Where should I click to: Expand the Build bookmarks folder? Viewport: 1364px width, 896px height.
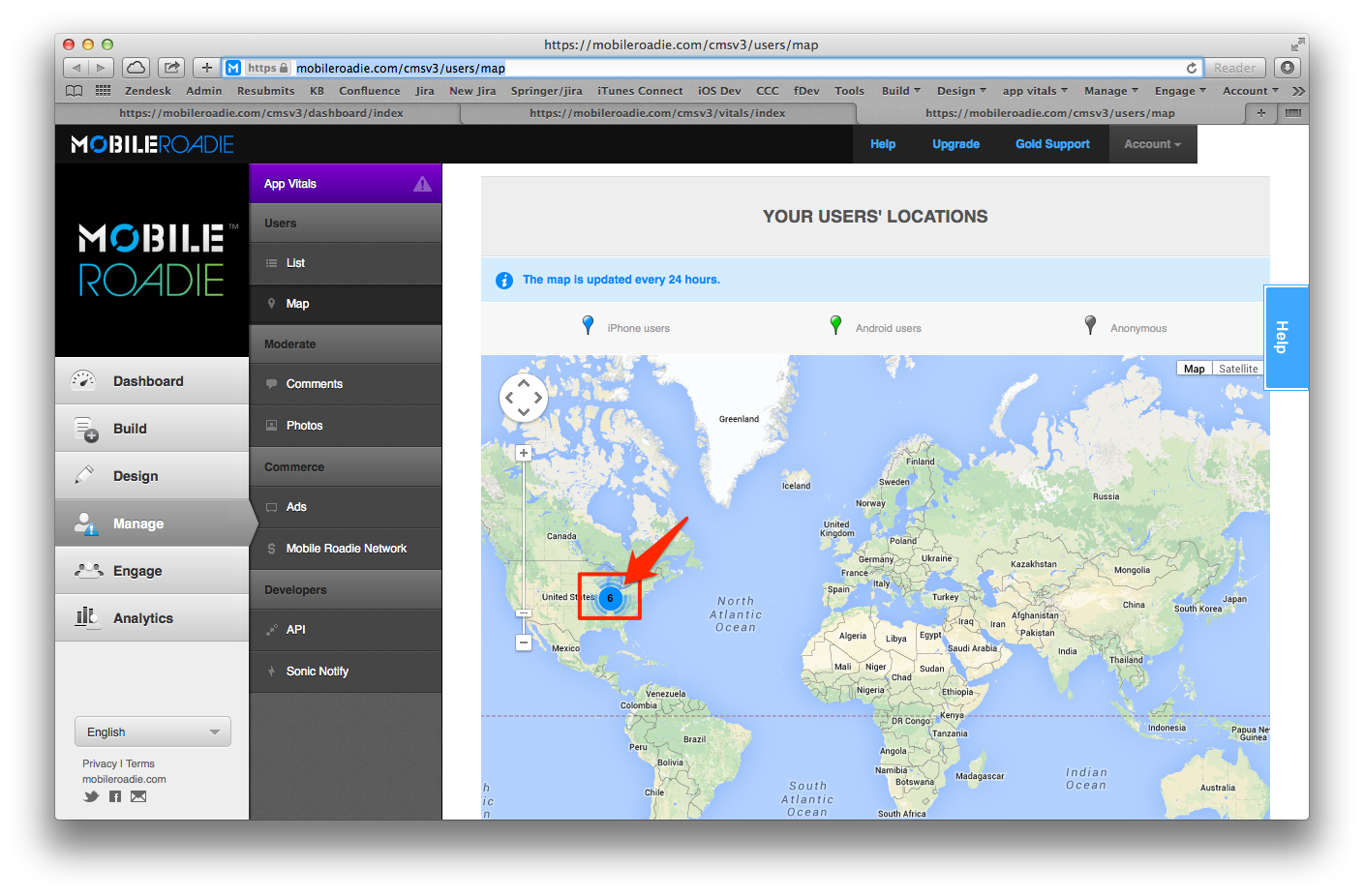click(900, 91)
